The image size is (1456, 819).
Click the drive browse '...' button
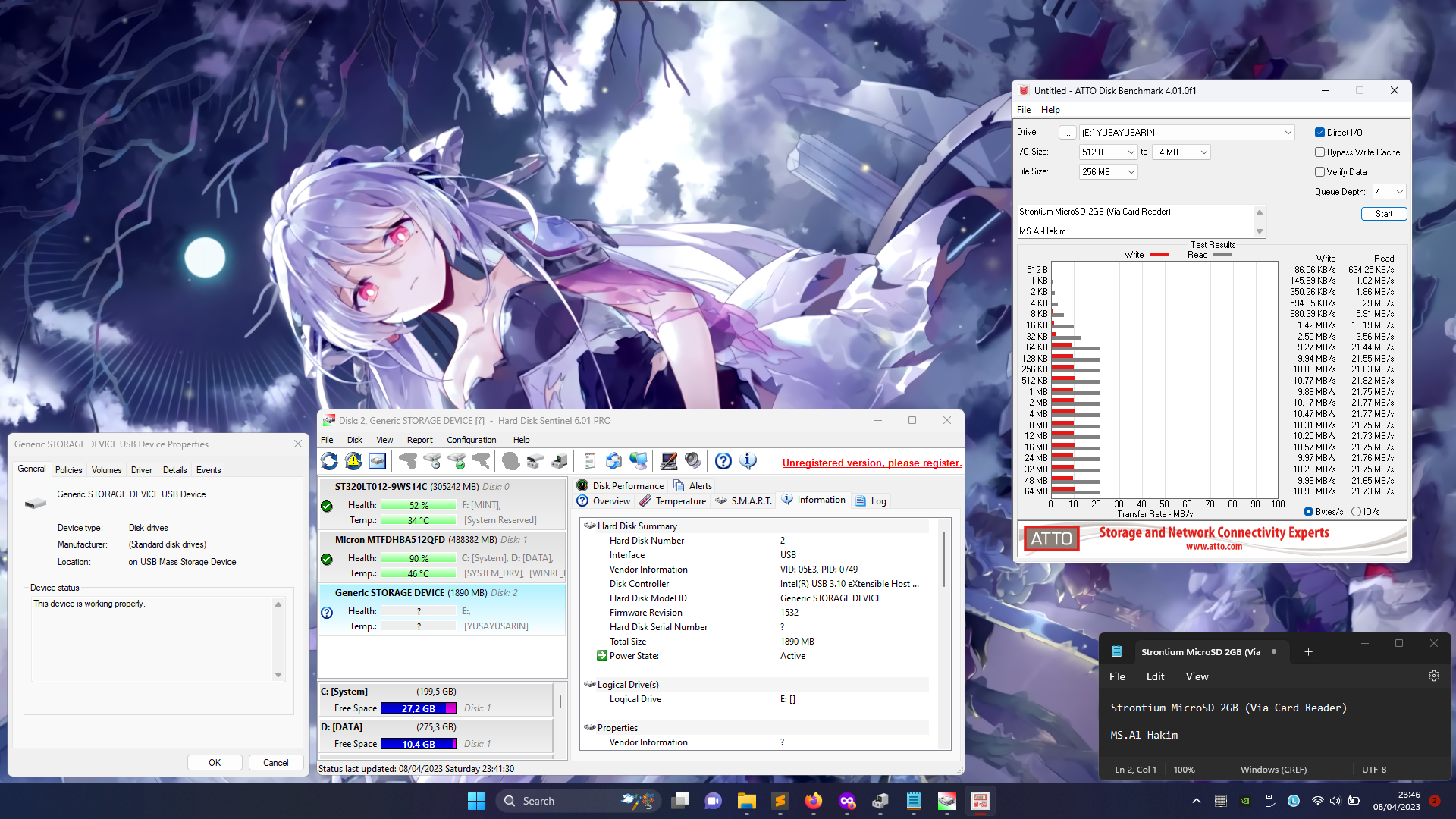pos(1067,133)
